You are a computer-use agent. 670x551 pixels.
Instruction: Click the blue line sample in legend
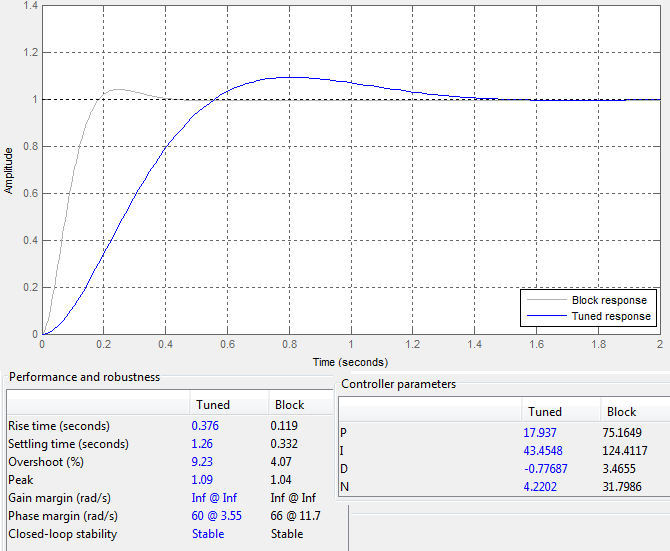[545, 316]
